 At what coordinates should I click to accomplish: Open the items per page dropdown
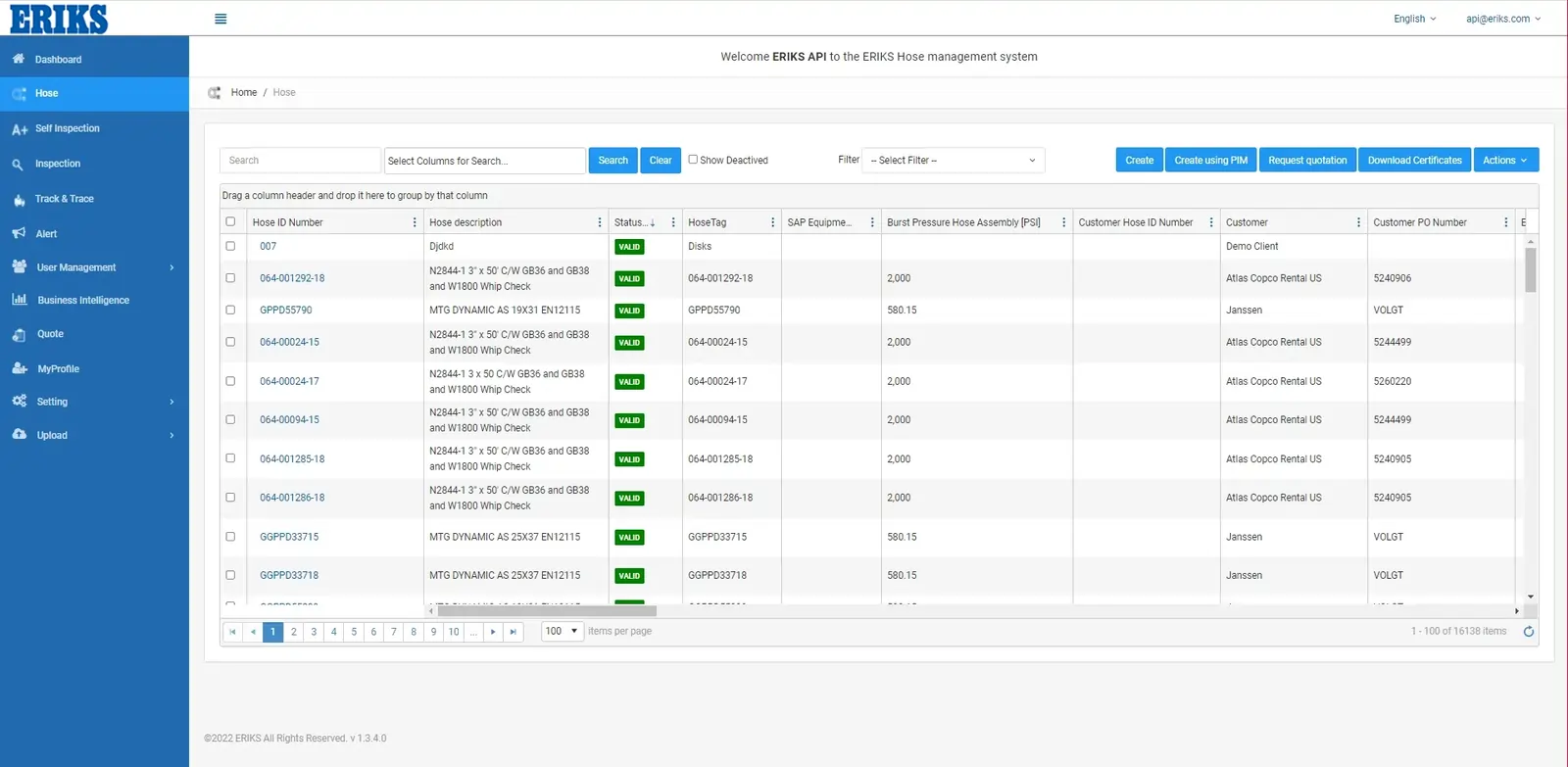coord(563,632)
